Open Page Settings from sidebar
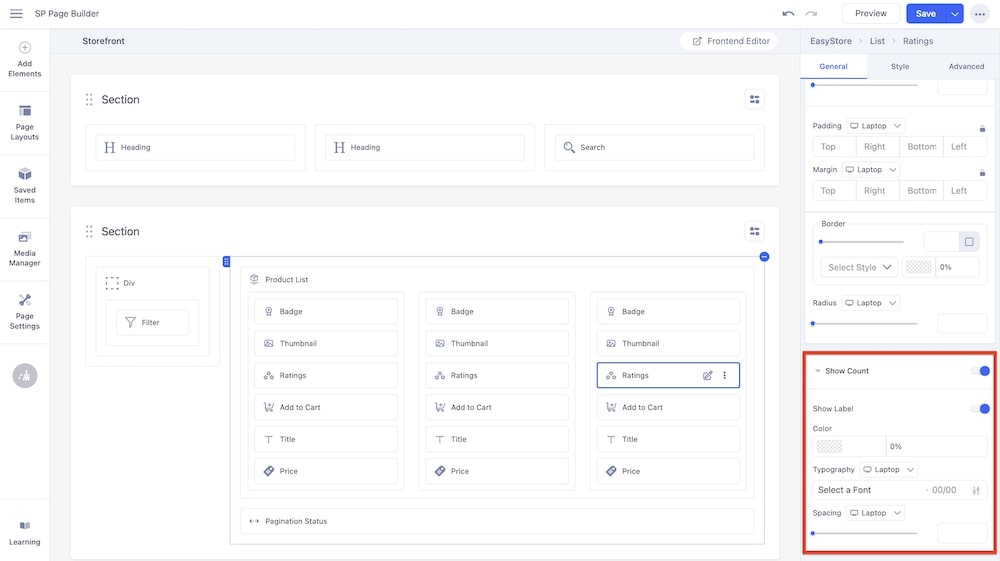 coord(25,311)
